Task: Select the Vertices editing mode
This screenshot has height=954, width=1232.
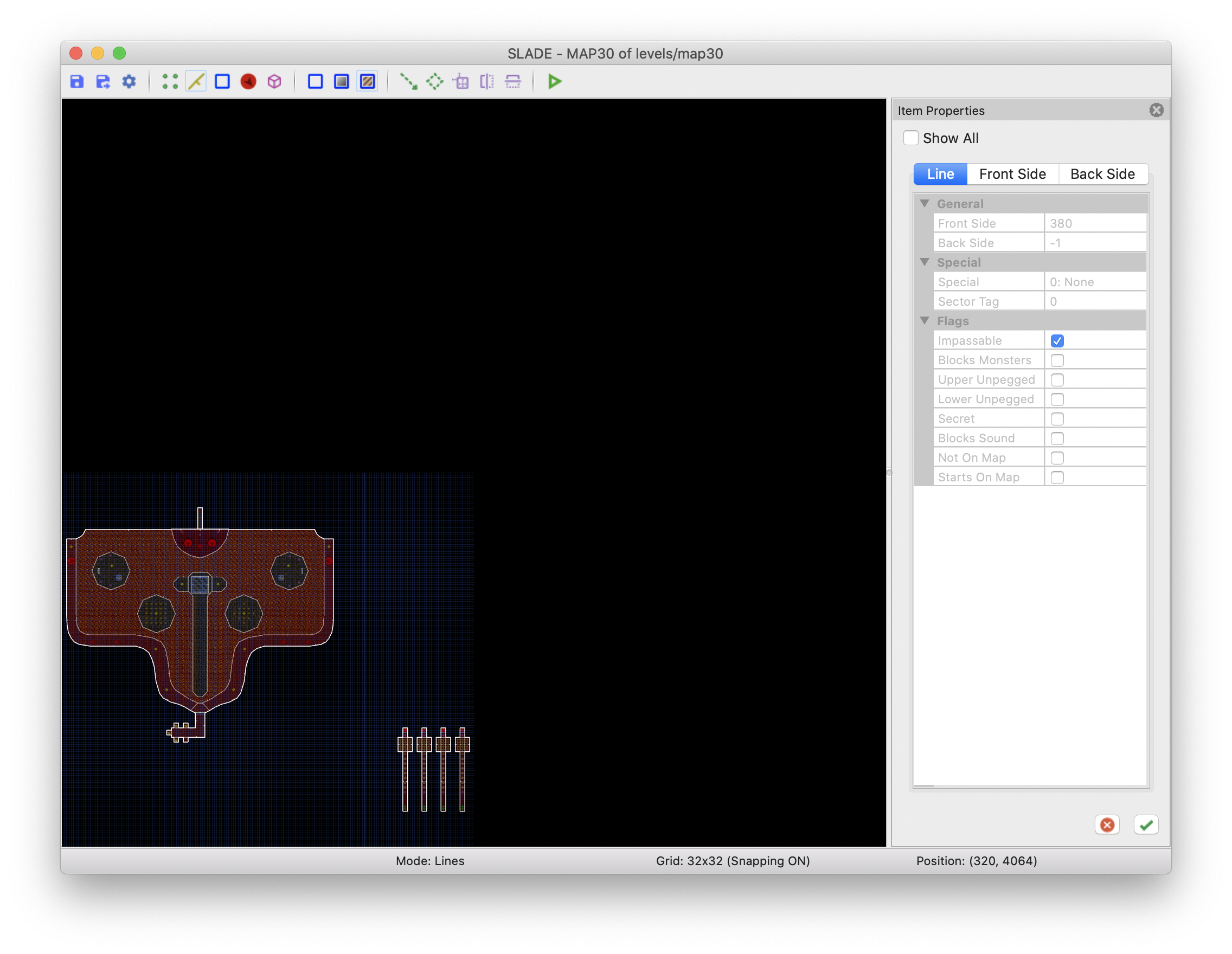Action: pos(170,81)
